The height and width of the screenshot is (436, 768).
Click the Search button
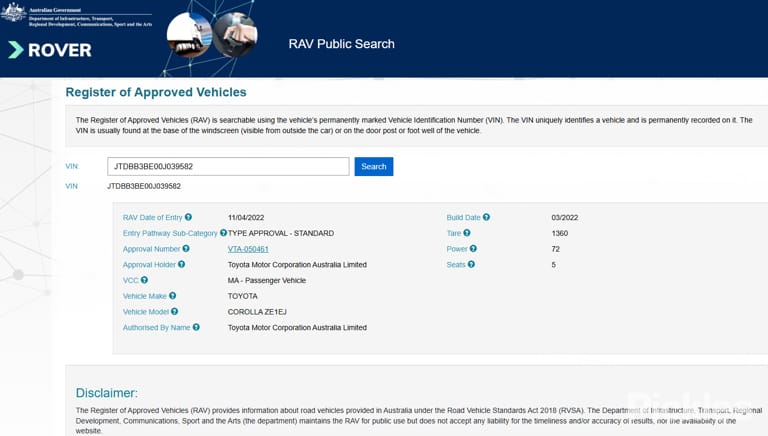[374, 167]
